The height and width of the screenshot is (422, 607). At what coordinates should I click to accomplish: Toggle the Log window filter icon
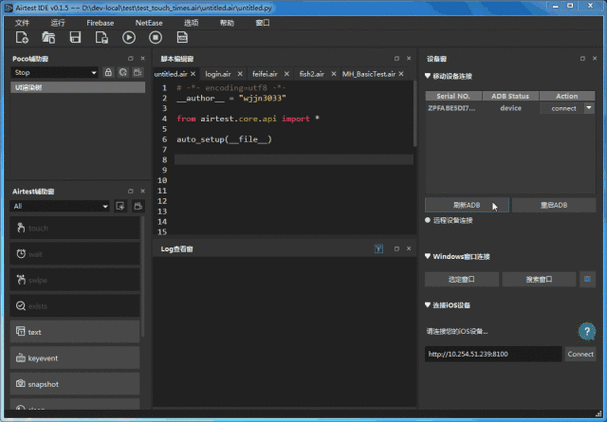point(379,249)
